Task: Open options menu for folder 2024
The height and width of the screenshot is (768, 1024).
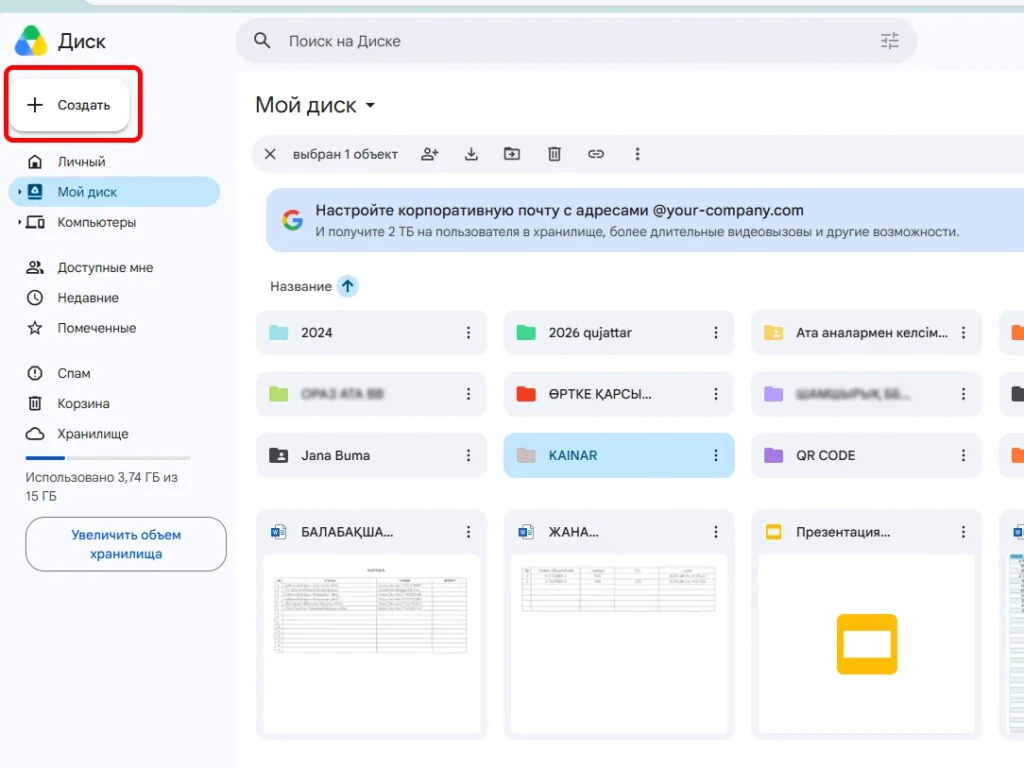Action: [x=468, y=332]
